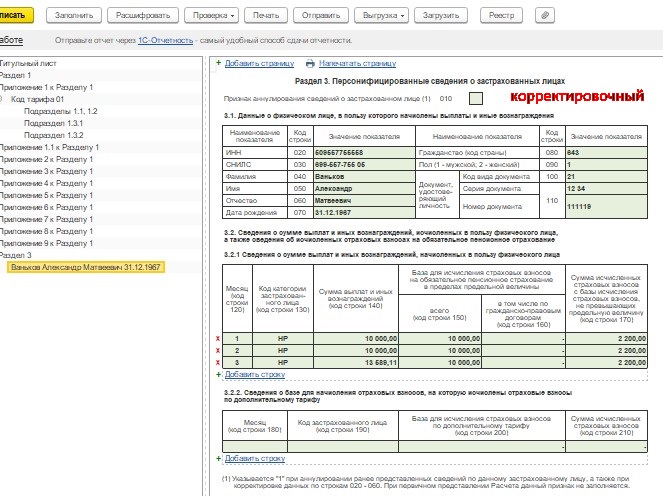Image resolution: width=663 pixels, height=496 pixels.
Task: Click month 2 contribution sum 2 200,00
Action: pyautogui.click(x=606, y=351)
